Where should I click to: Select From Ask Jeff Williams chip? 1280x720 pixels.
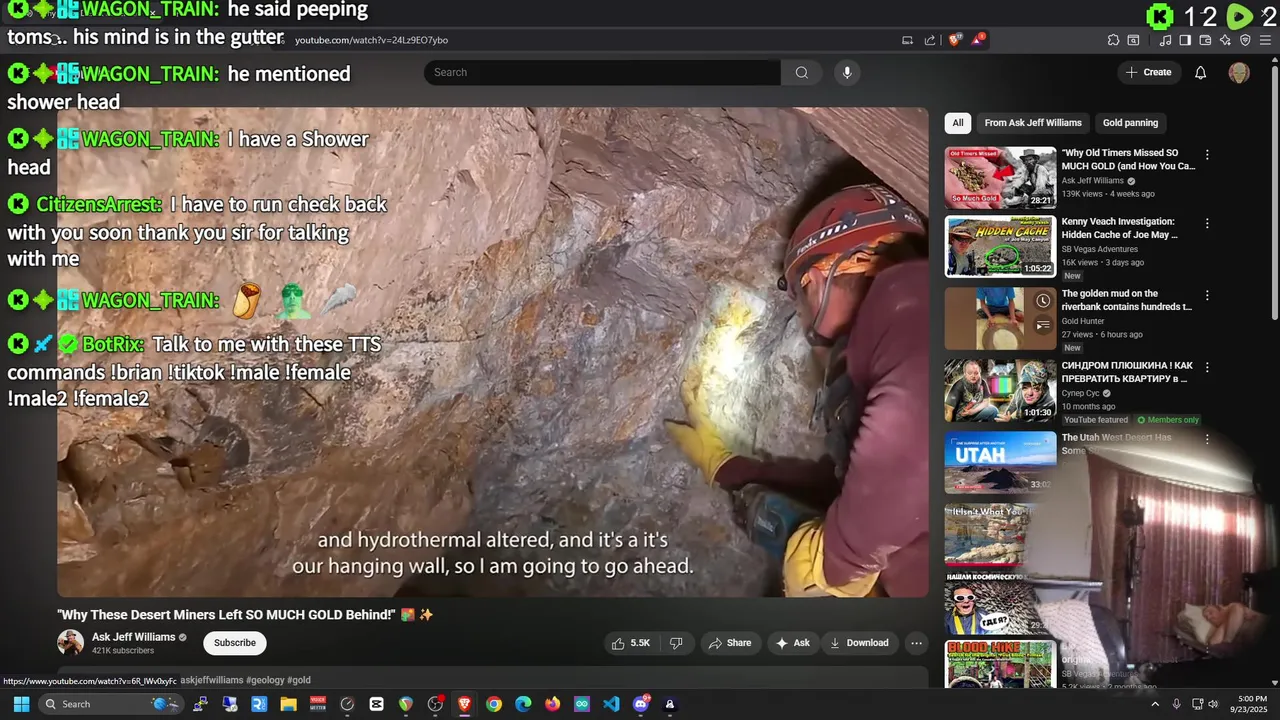(1033, 123)
